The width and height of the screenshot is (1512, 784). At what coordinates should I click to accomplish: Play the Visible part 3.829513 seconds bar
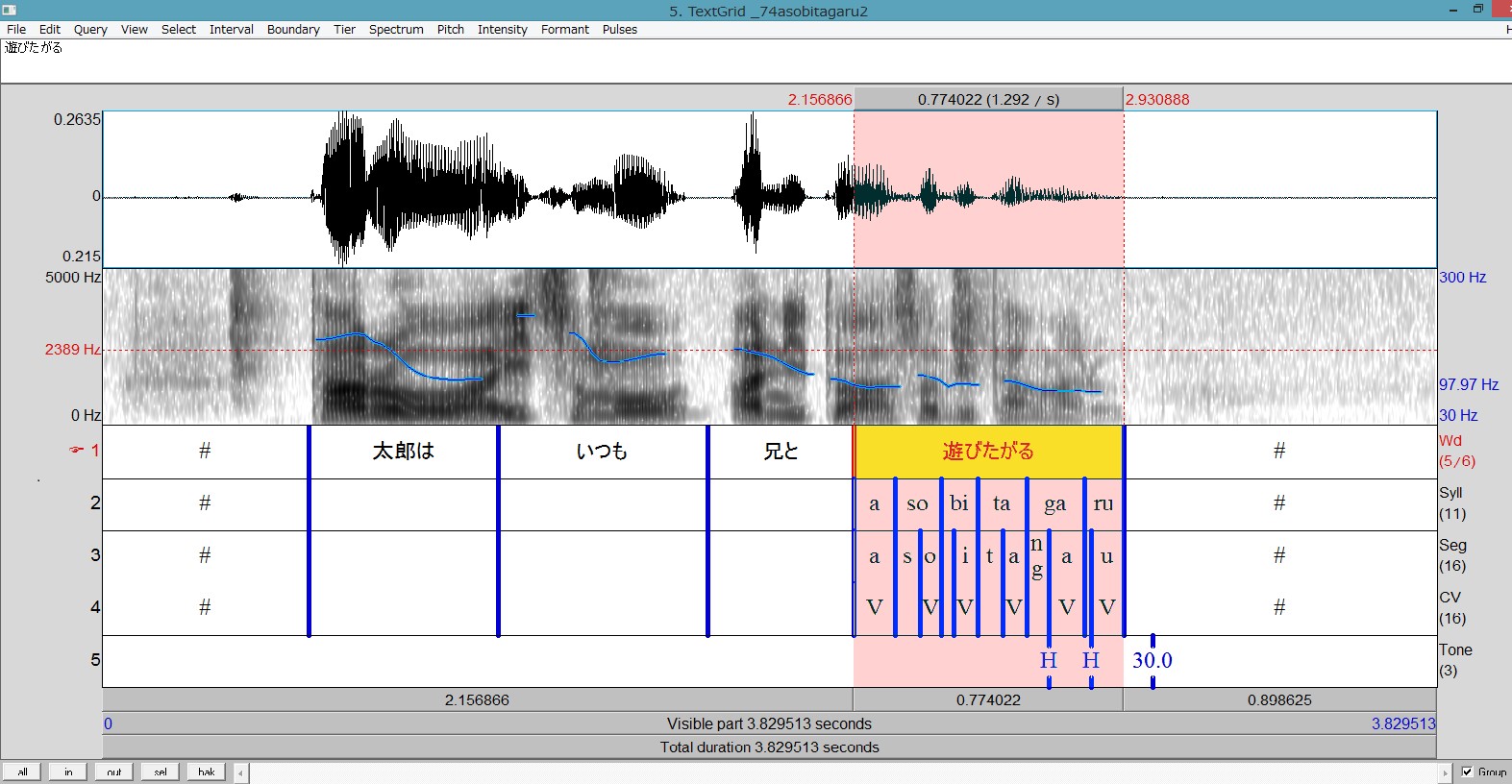tap(769, 723)
